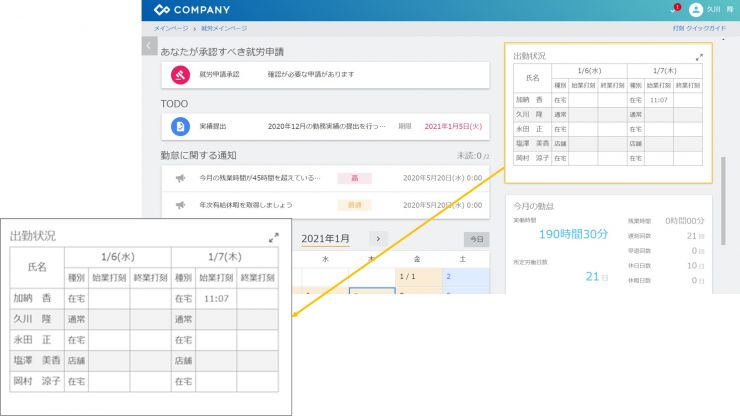Viewport: 740px width, 416px height.
Task: Open 今月の残業時間が45時間を超えている notice
Action: 260,178
